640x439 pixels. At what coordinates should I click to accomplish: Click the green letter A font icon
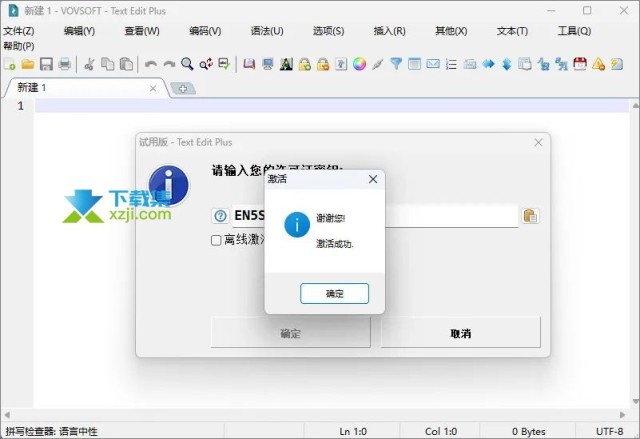286,64
